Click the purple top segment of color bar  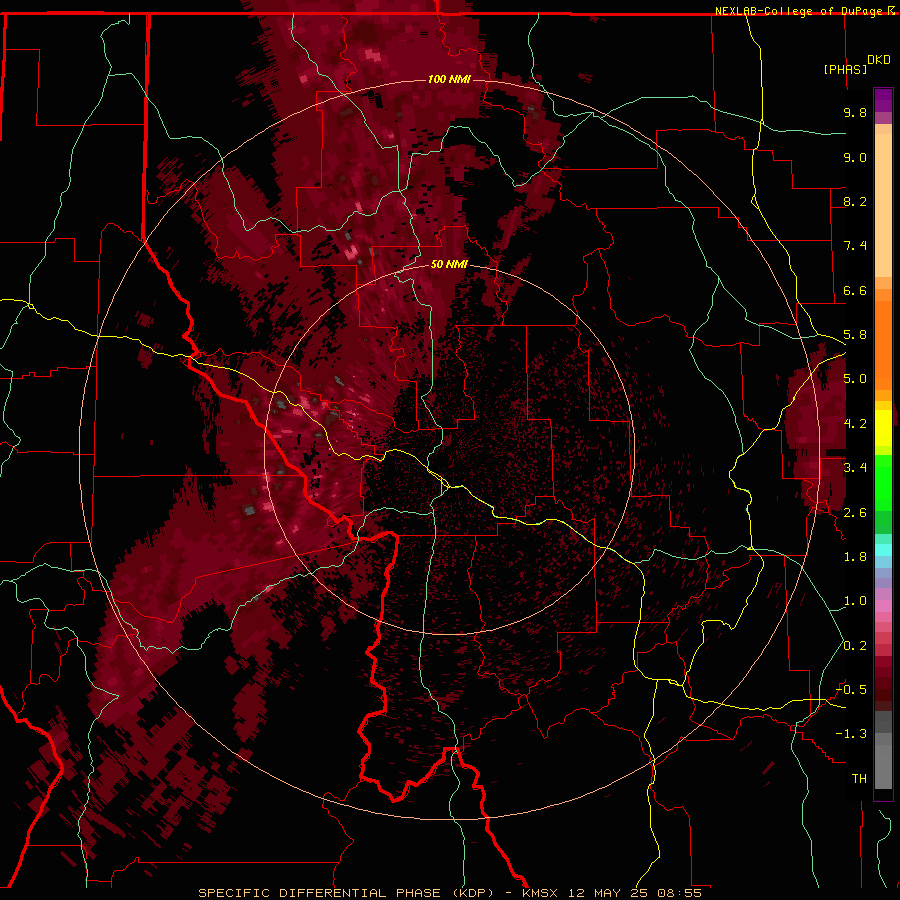pyautogui.click(x=883, y=100)
